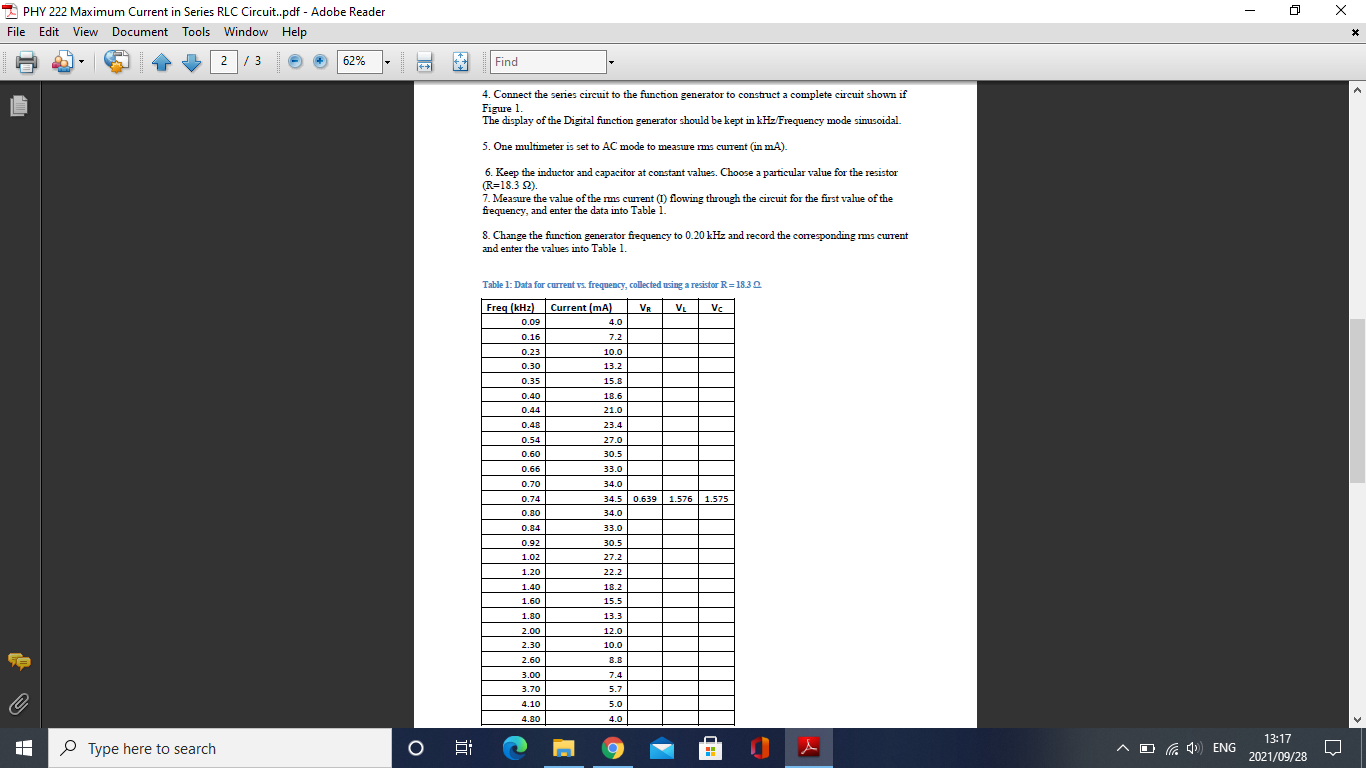1366x768 pixels.
Task: Go to next page with down arrow
Action: point(191,62)
